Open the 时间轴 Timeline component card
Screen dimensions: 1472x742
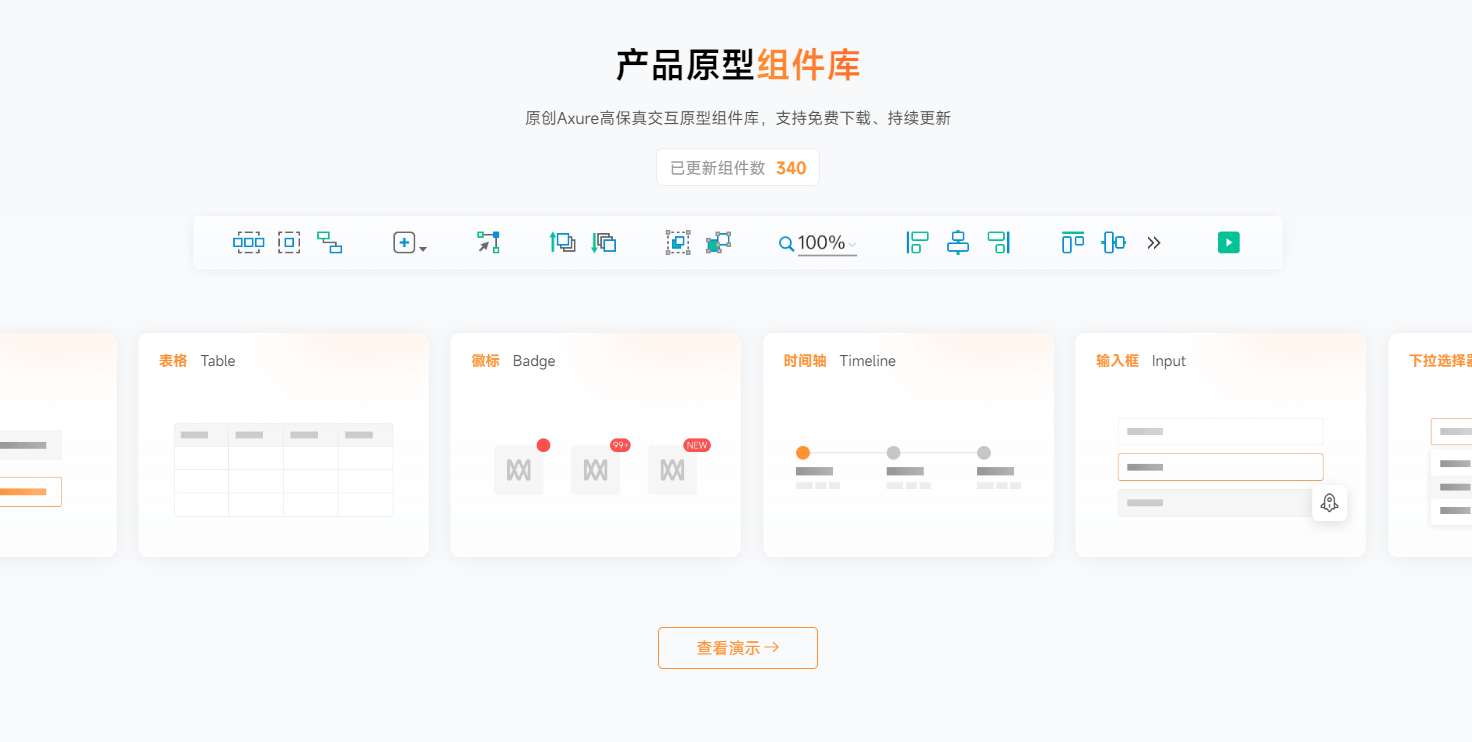(x=909, y=445)
